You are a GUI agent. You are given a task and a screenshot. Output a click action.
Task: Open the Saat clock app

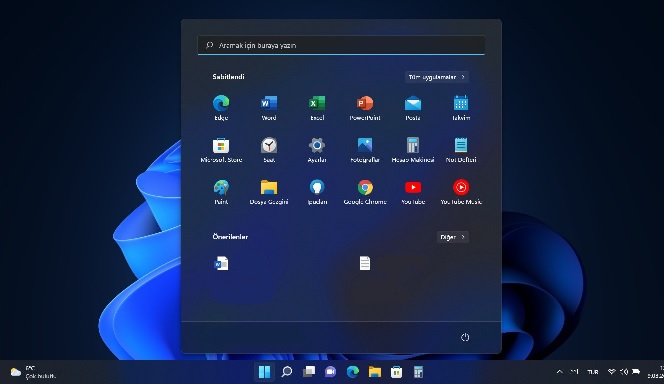pos(269,149)
